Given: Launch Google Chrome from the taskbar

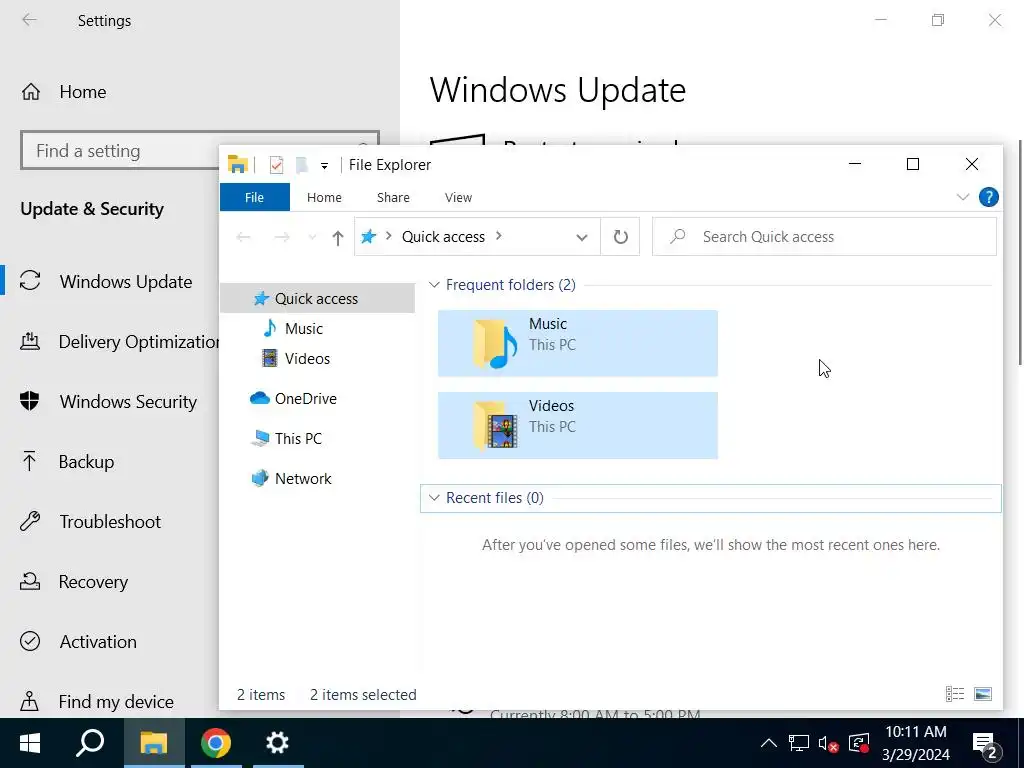Looking at the screenshot, I should point(216,743).
